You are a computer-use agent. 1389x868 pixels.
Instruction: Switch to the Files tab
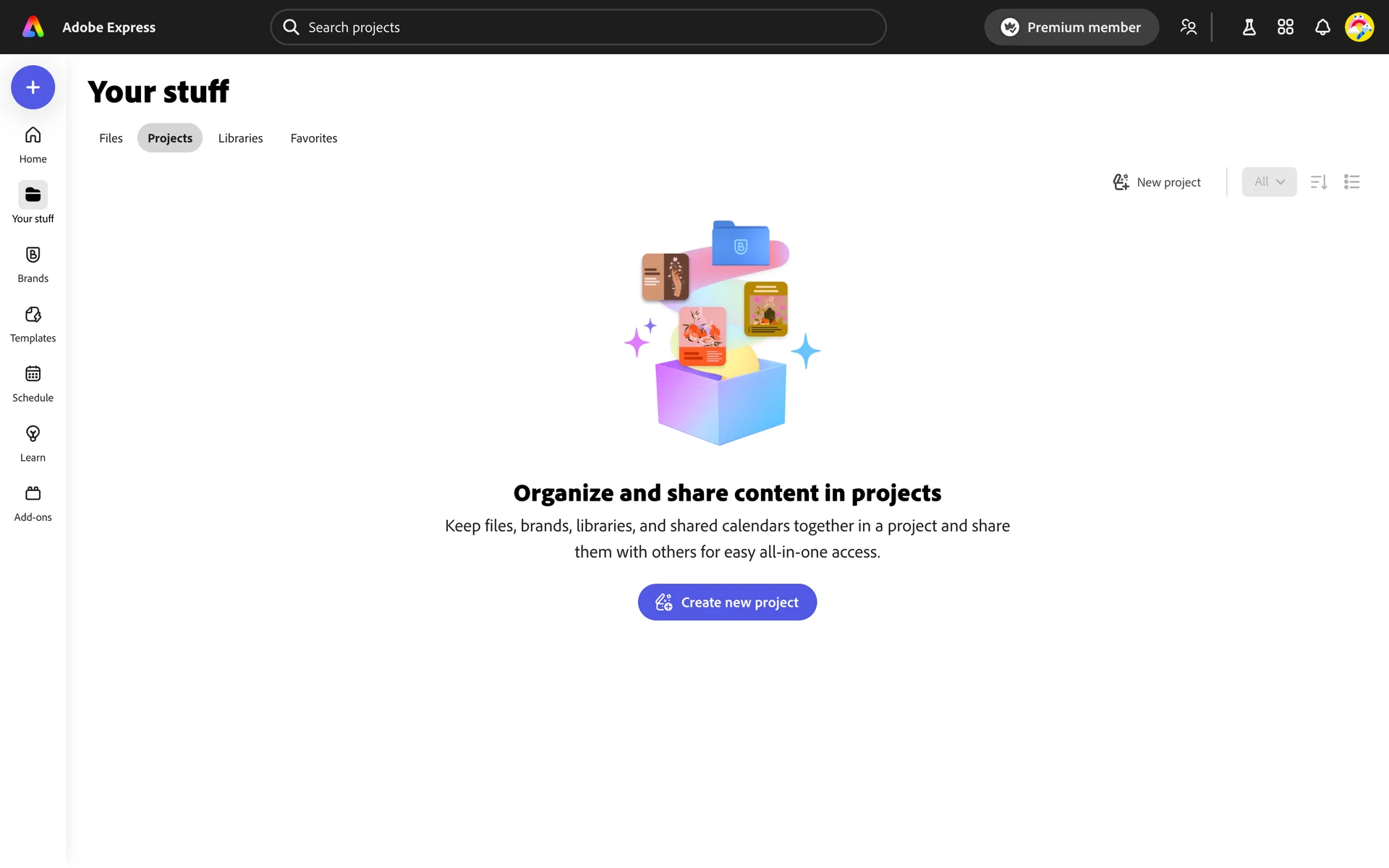tap(111, 138)
